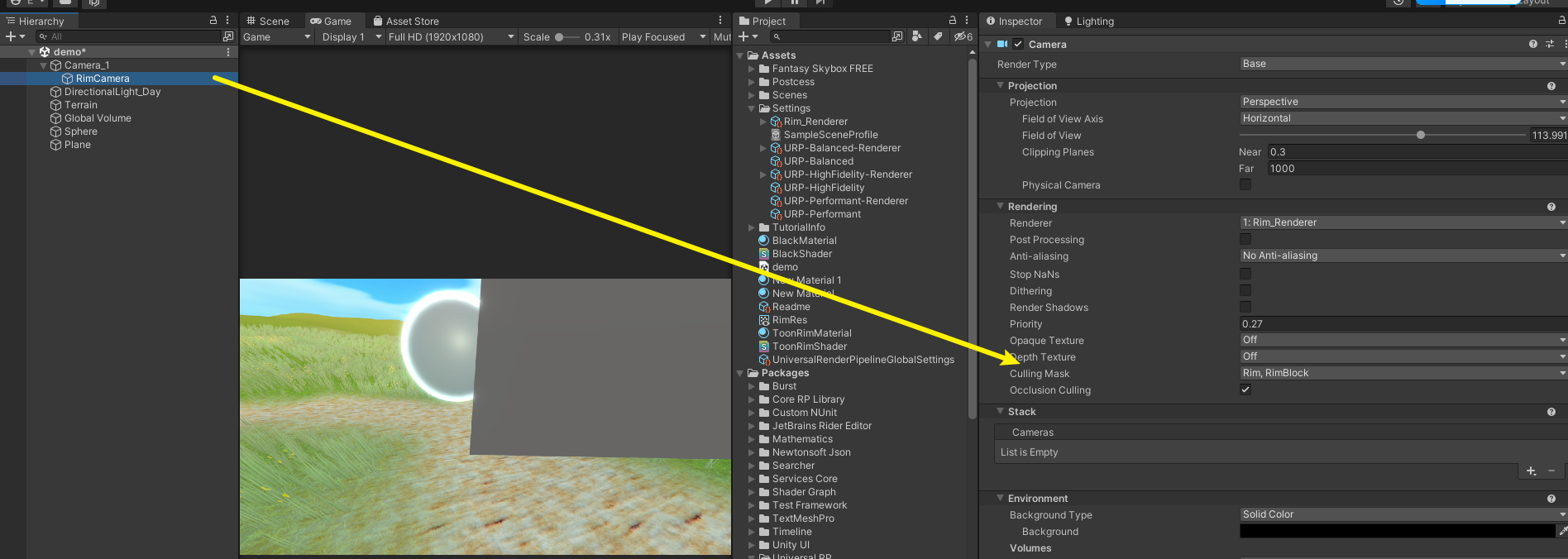Open Camera component help icon

click(x=1532, y=44)
